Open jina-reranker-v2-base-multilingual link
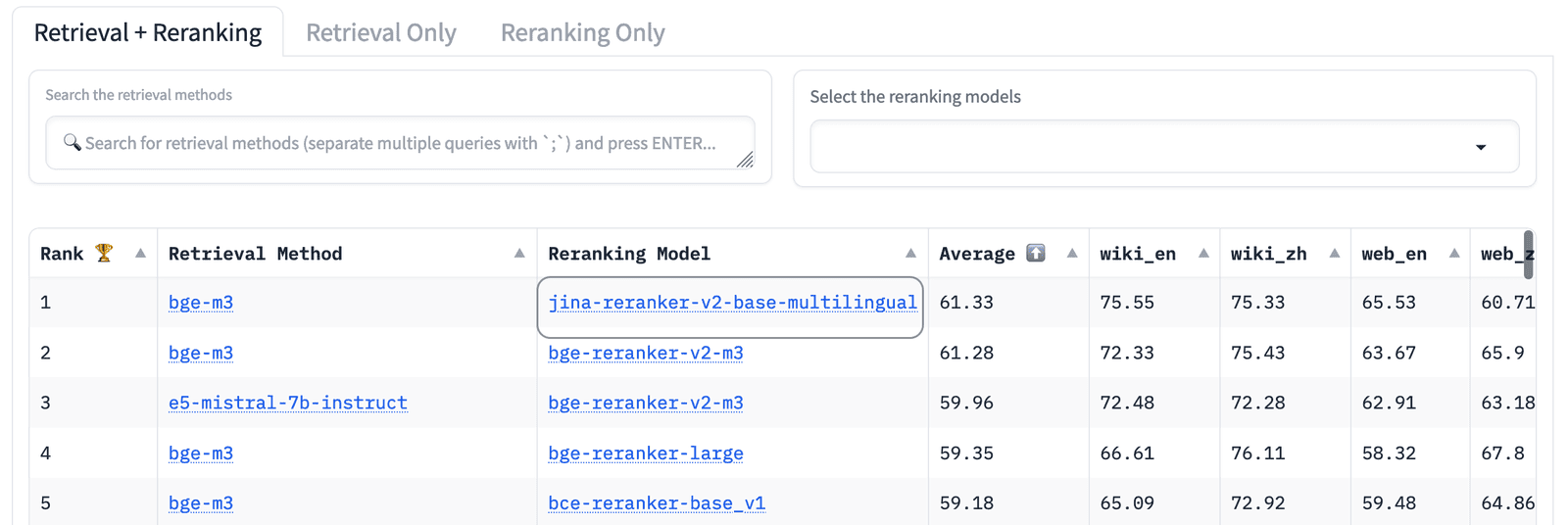 [733, 303]
